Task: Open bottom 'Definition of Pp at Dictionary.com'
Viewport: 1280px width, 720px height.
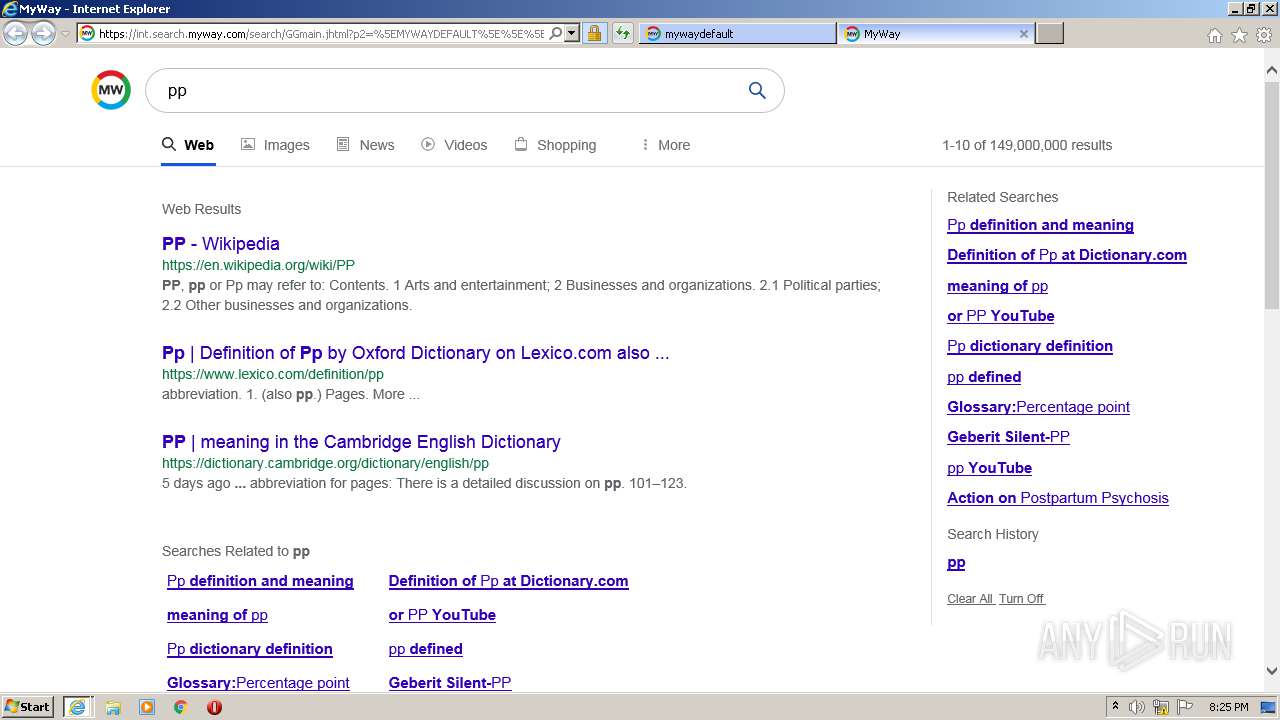Action: click(508, 581)
